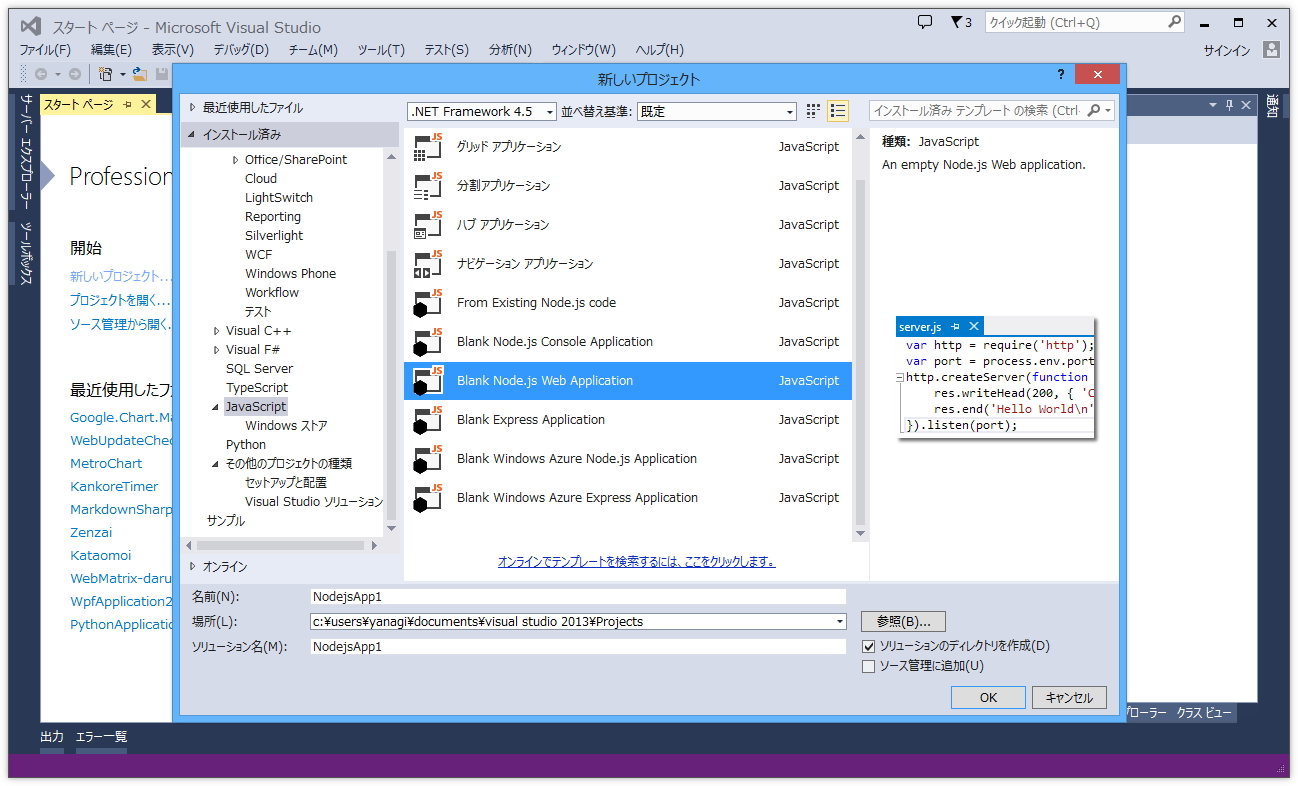
Task: Click the Blank Express Application icon
Action: (x=428, y=420)
